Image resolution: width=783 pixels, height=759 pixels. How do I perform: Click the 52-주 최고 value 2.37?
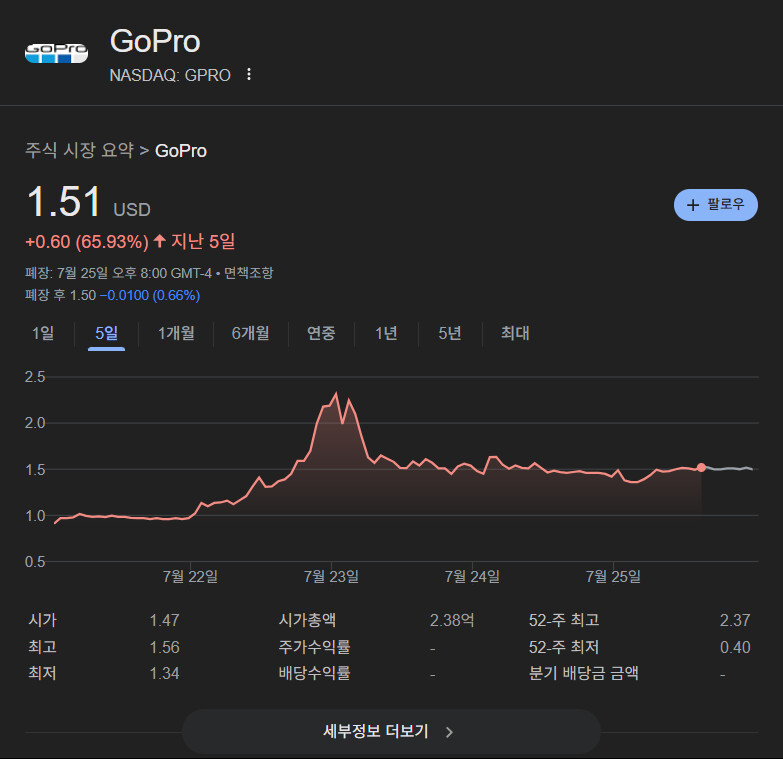coord(735,620)
